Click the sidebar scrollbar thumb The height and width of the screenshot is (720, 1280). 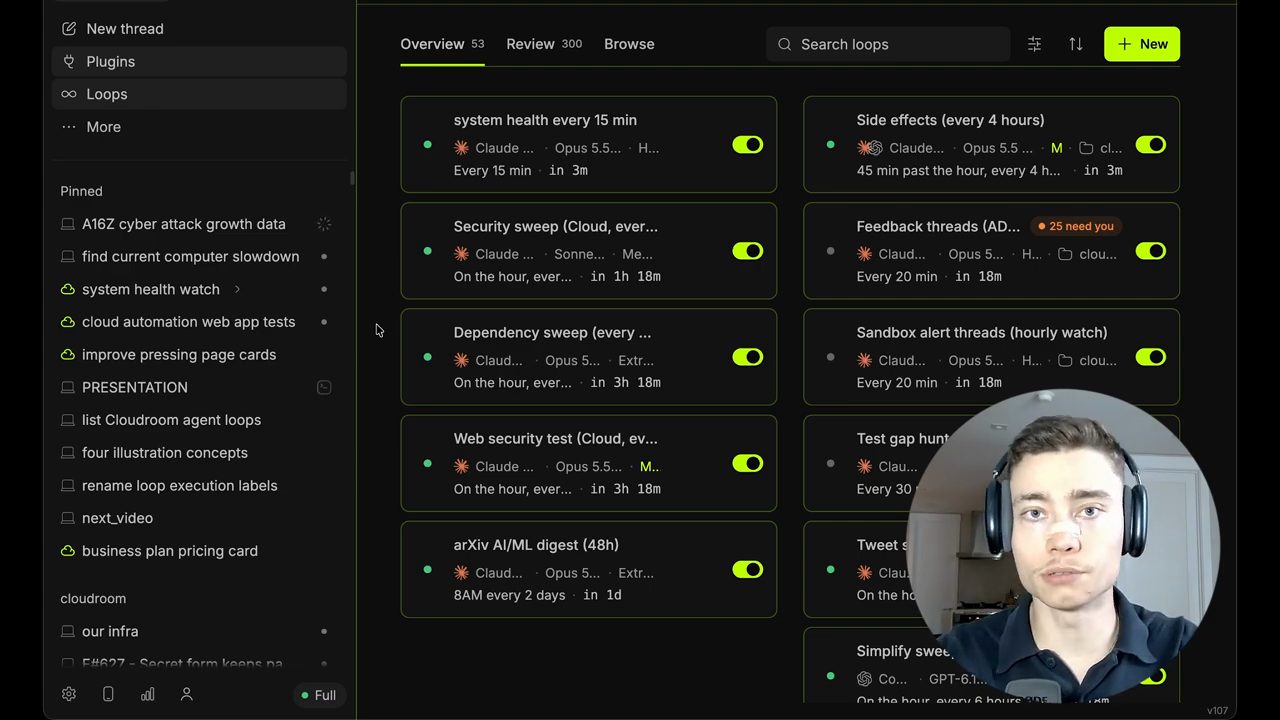[352, 178]
